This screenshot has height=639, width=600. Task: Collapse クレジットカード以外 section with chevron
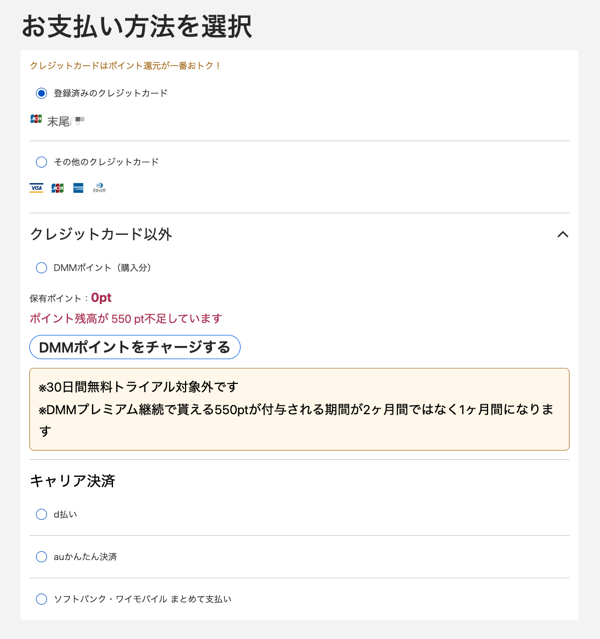click(x=562, y=234)
